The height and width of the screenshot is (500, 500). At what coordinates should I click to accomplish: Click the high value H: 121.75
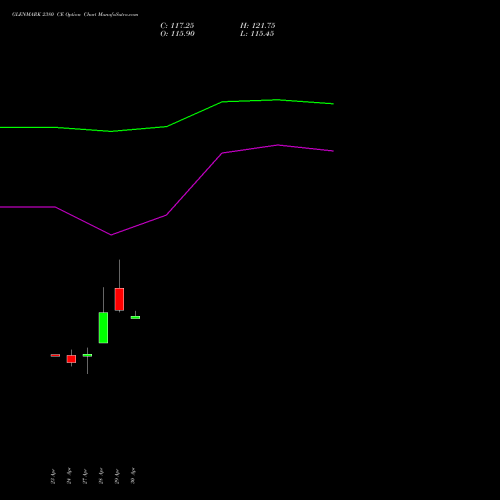(x=258, y=26)
